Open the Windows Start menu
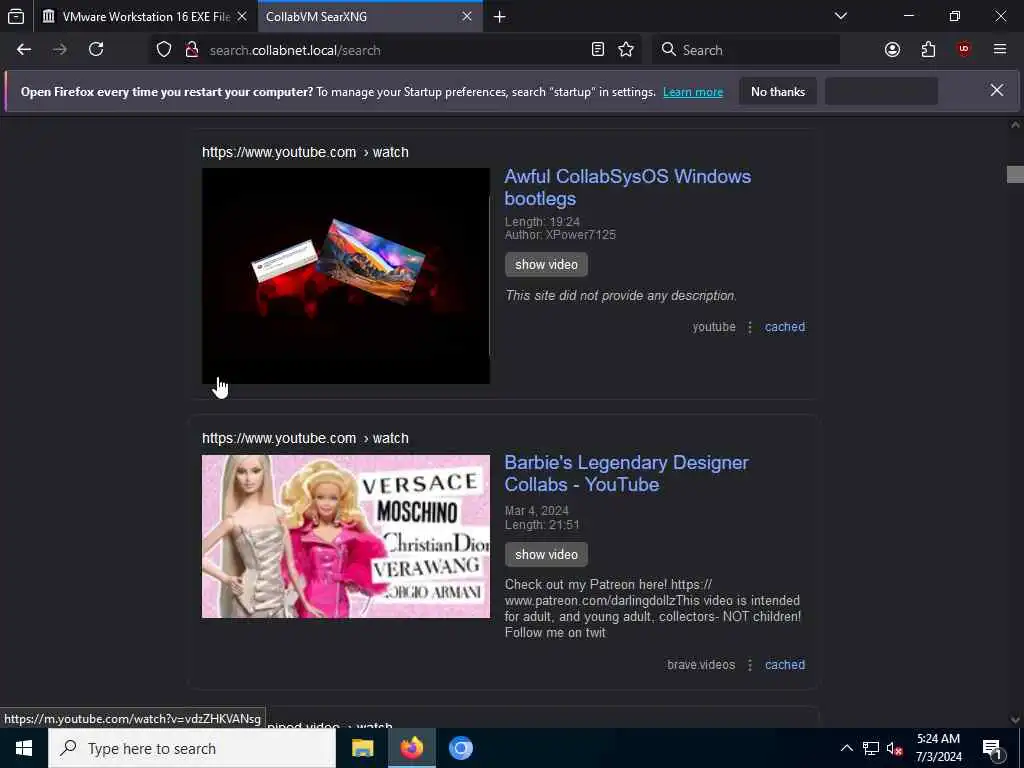1024x768 pixels. pos(24,748)
